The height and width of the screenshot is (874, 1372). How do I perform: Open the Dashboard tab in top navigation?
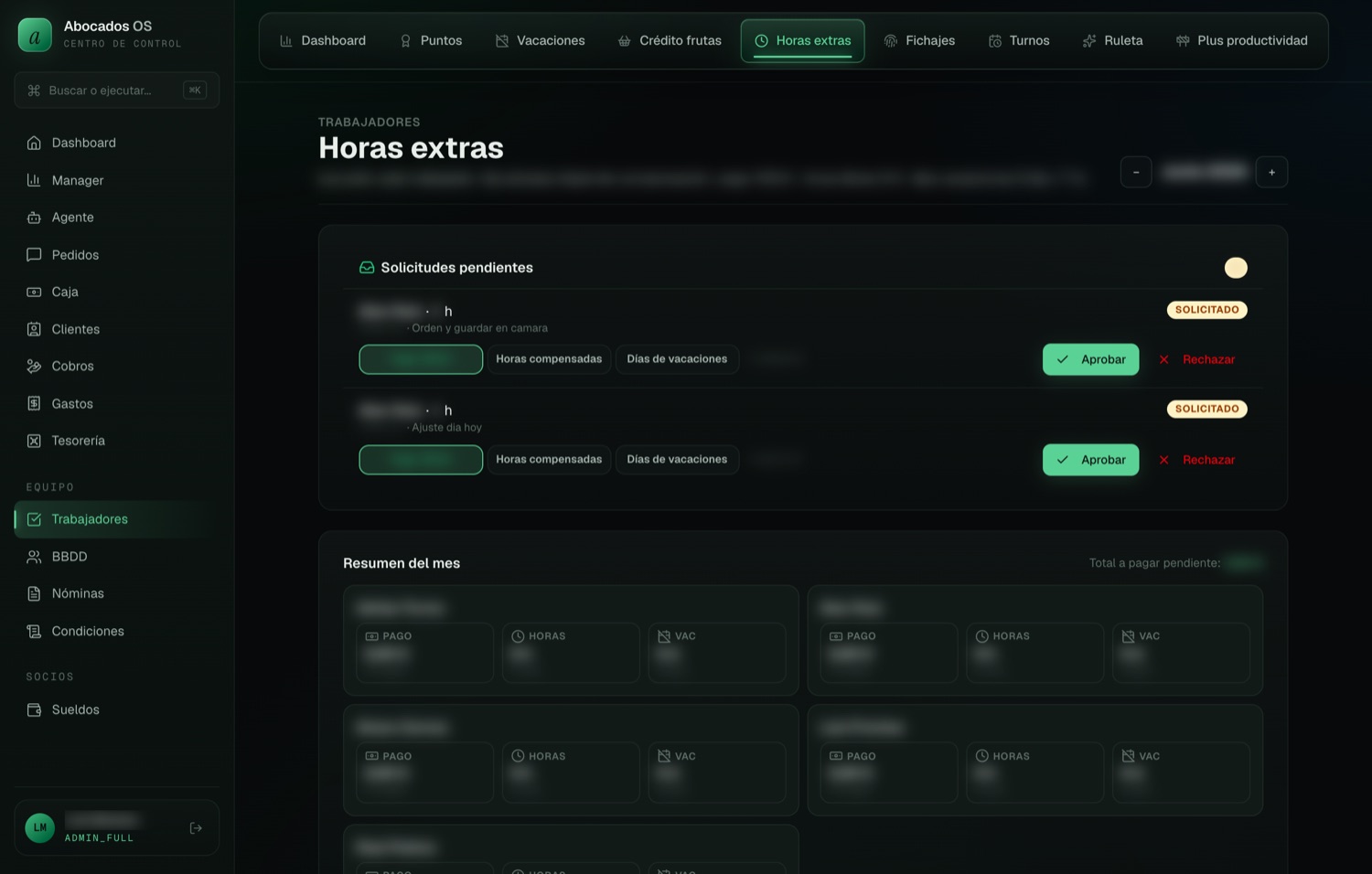pos(322,41)
